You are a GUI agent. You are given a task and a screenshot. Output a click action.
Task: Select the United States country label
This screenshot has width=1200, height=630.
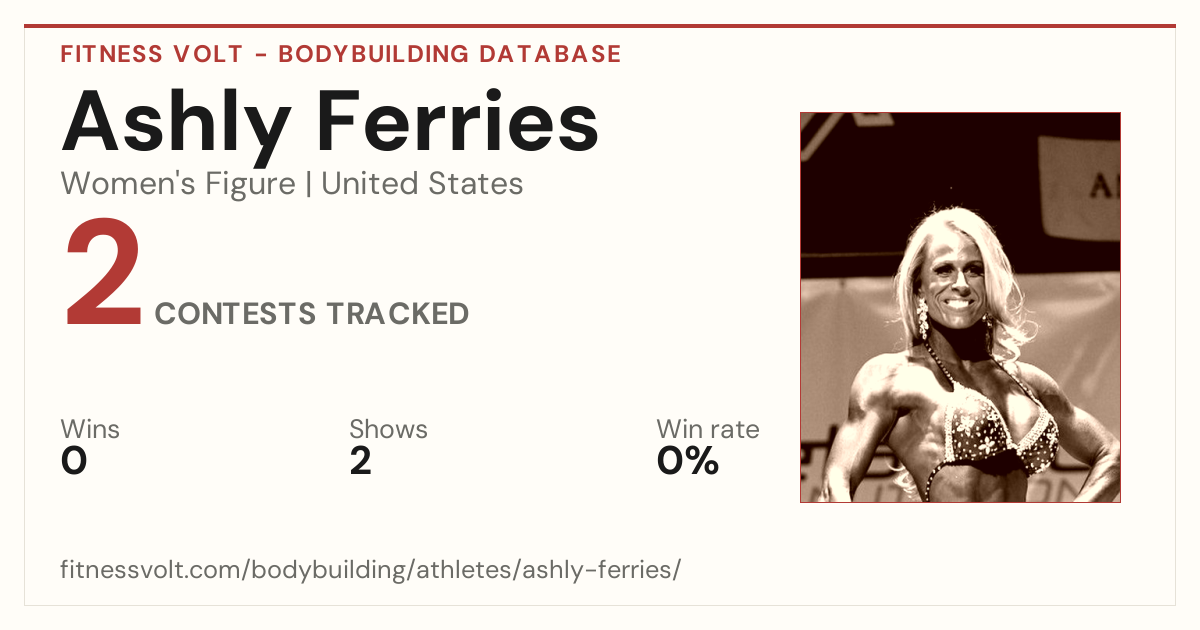click(422, 184)
